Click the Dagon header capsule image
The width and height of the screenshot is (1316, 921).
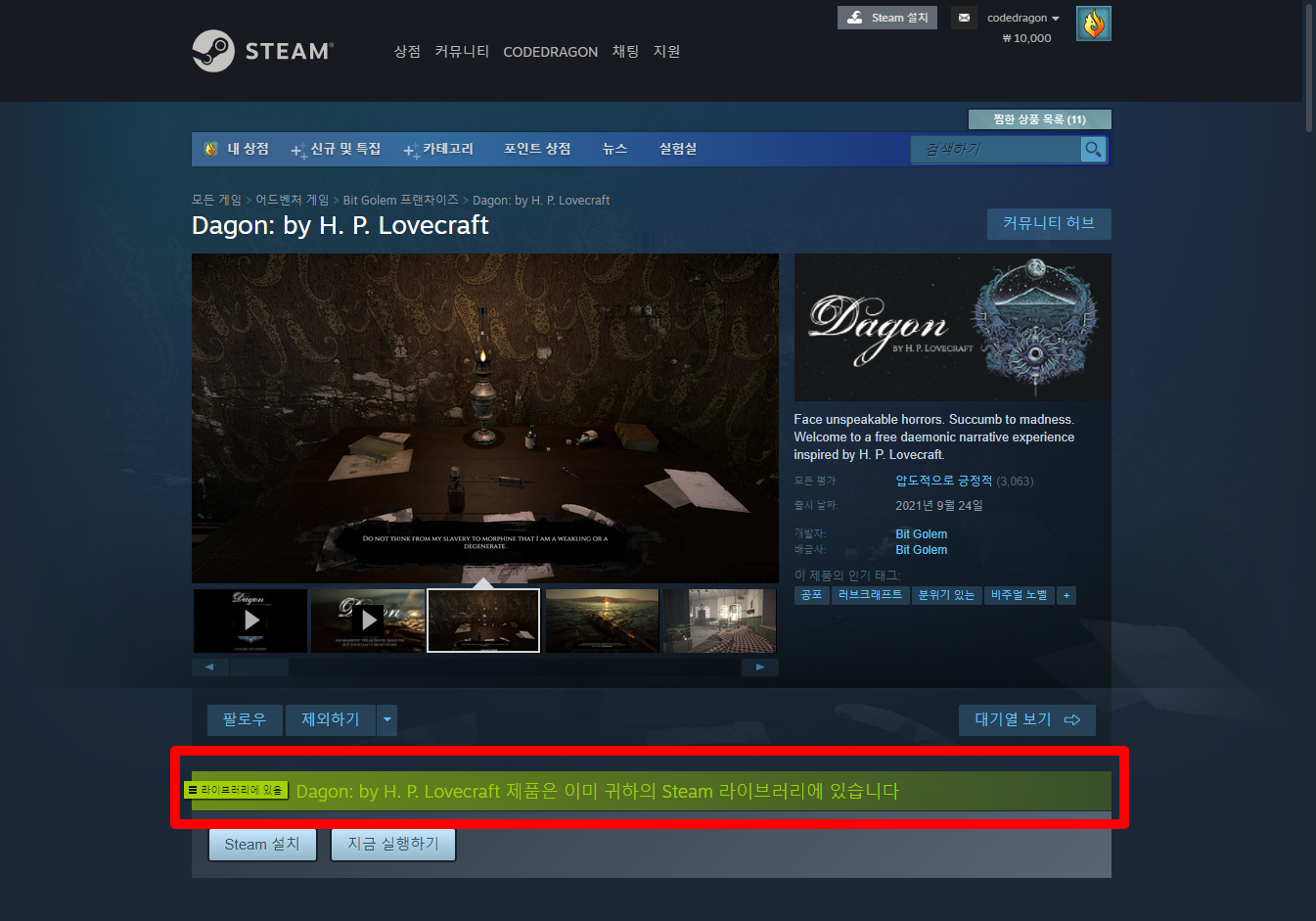pos(952,327)
